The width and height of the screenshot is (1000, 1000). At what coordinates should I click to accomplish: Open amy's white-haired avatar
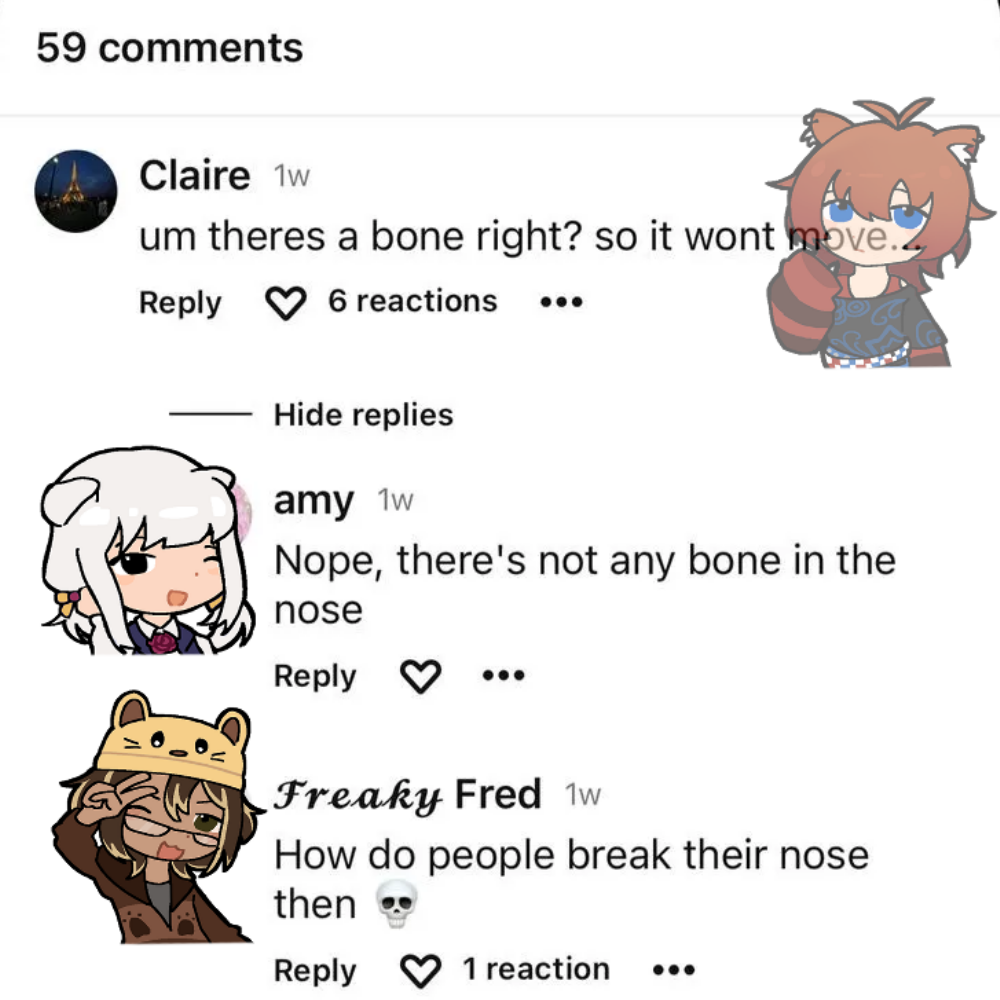[x=147, y=551]
